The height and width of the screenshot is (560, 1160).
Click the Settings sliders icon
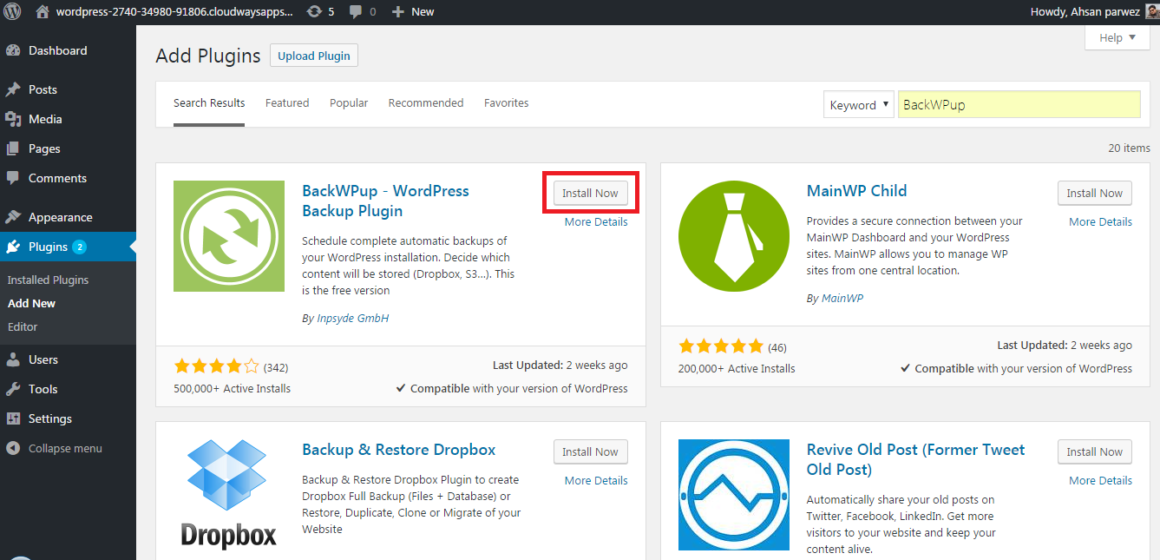click(13, 419)
